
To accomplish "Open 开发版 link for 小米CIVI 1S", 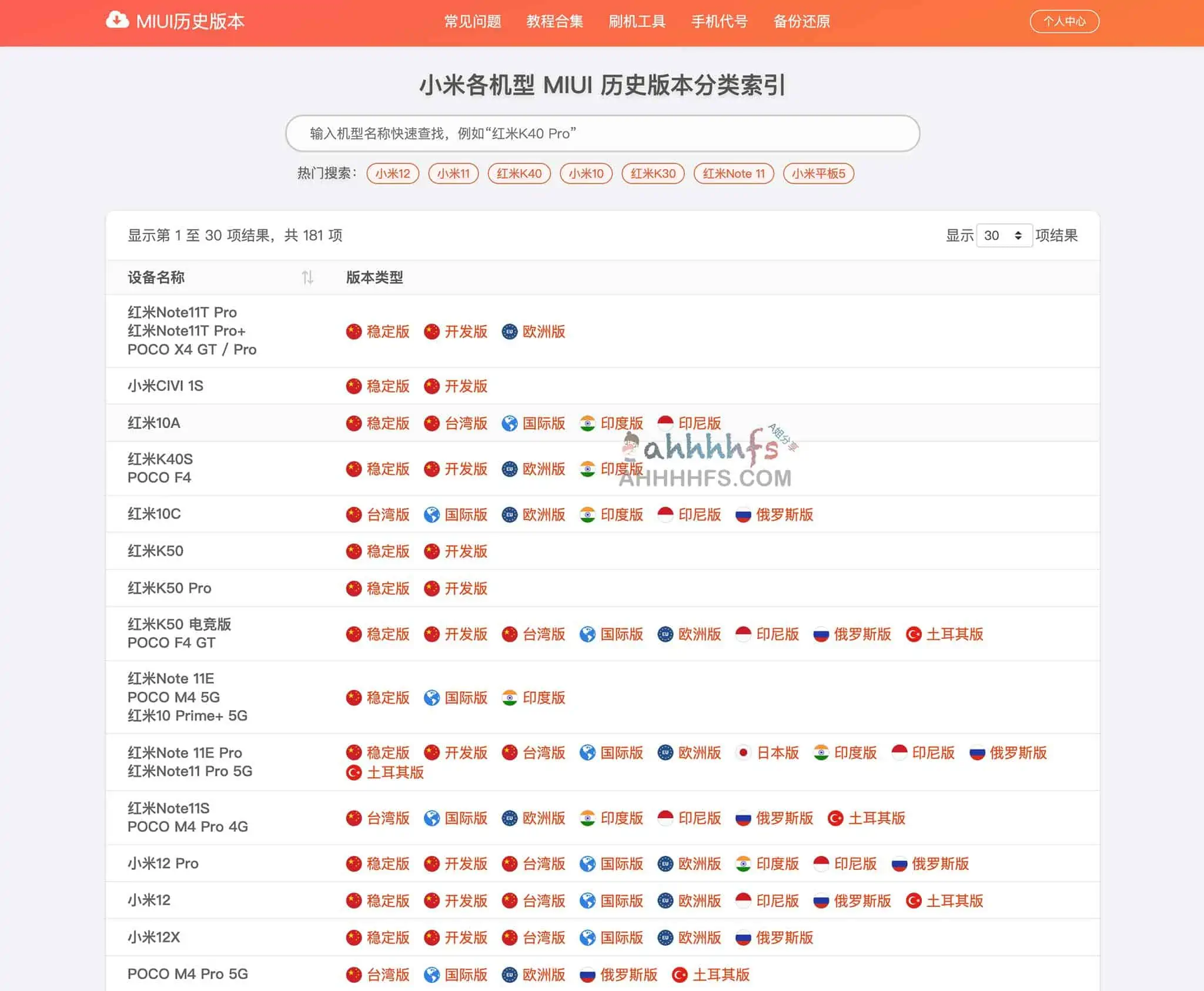I will [457, 386].
